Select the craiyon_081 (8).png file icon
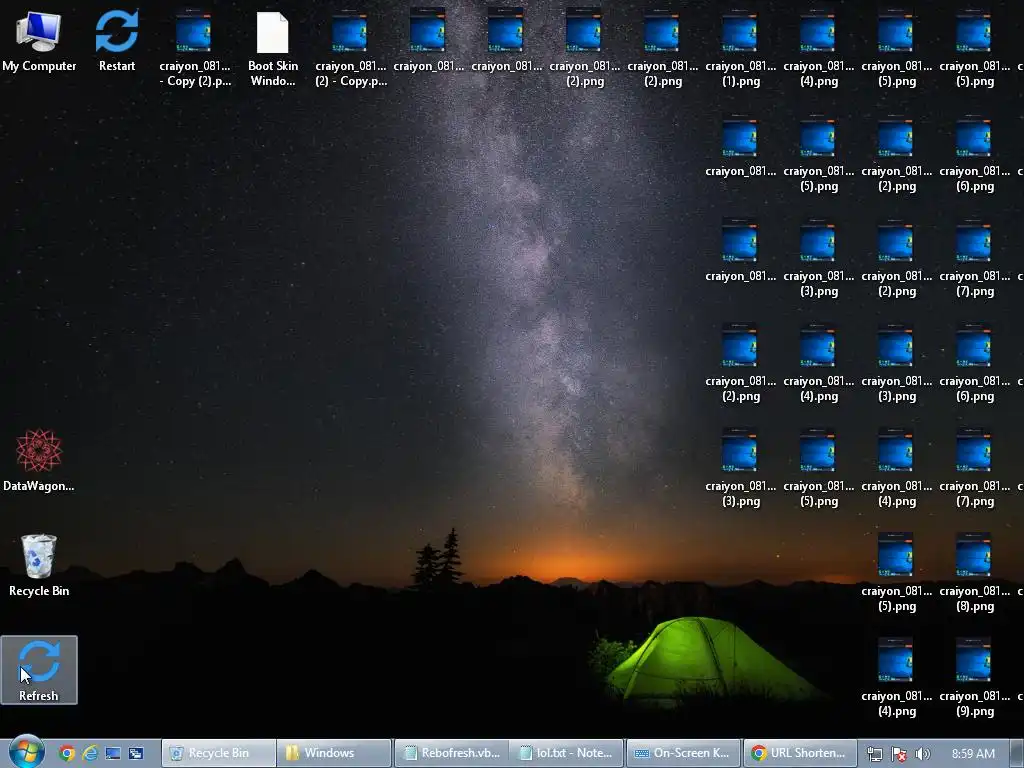This screenshot has height=768, width=1024. (x=974, y=573)
